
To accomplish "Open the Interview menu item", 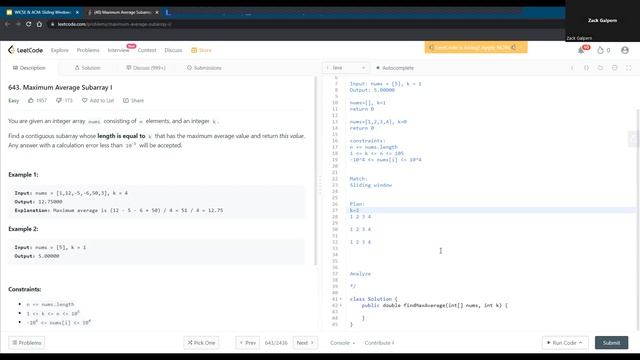I will pyautogui.click(x=118, y=50).
